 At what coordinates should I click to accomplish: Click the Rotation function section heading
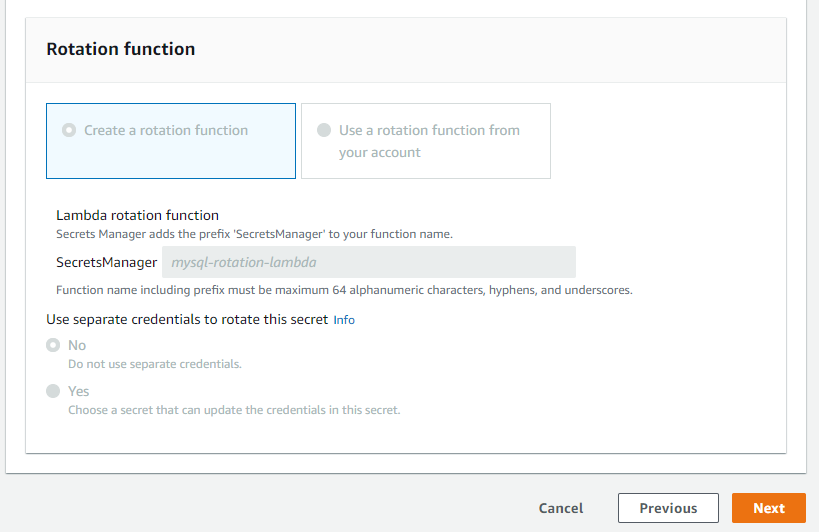pos(121,49)
